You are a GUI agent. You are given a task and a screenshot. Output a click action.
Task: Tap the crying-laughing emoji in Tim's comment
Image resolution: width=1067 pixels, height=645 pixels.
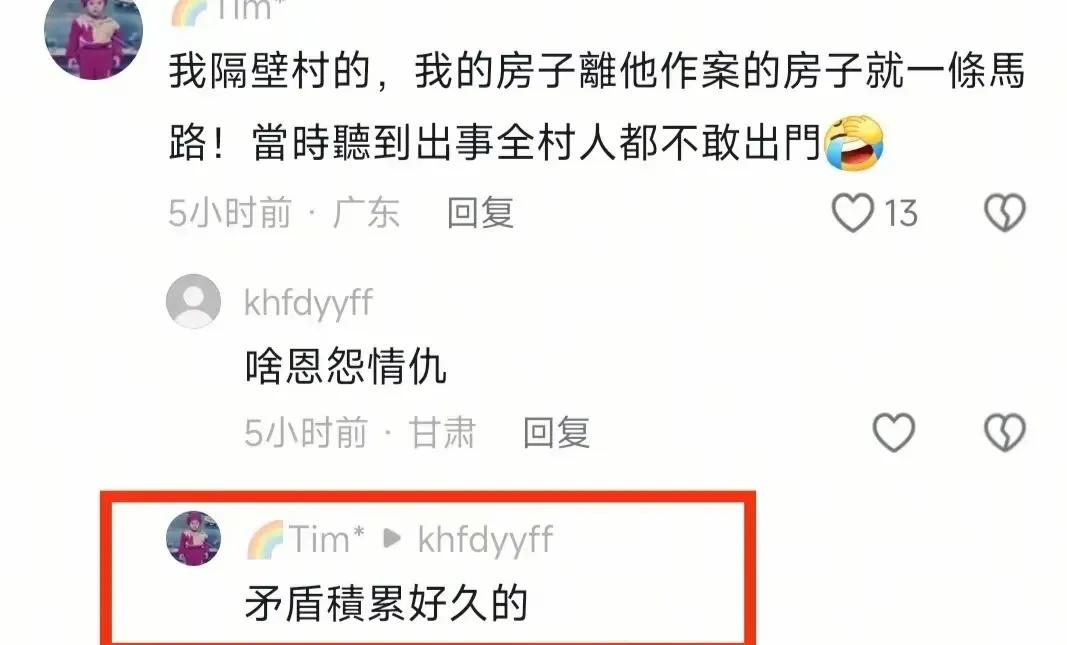(853, 143)
